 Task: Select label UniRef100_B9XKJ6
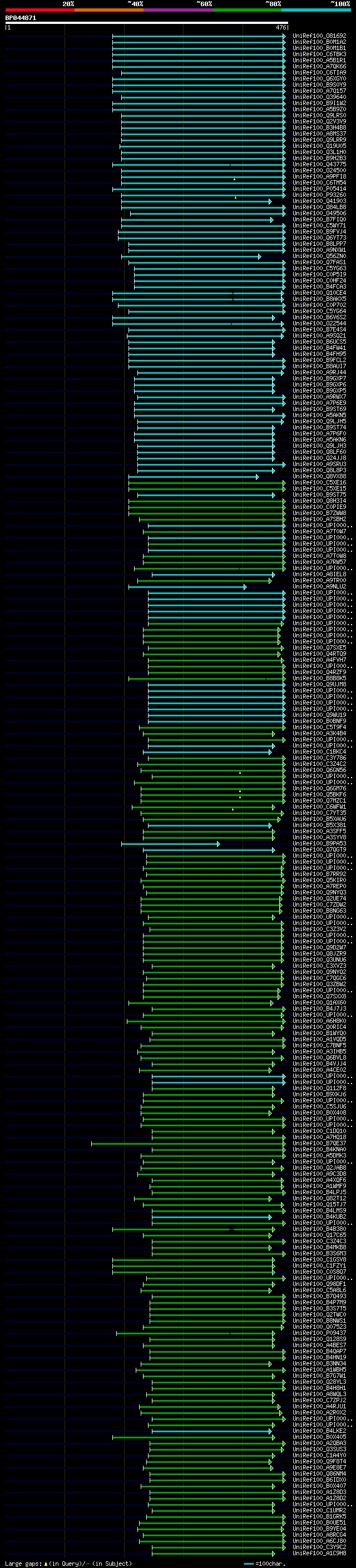point(319,1095)
